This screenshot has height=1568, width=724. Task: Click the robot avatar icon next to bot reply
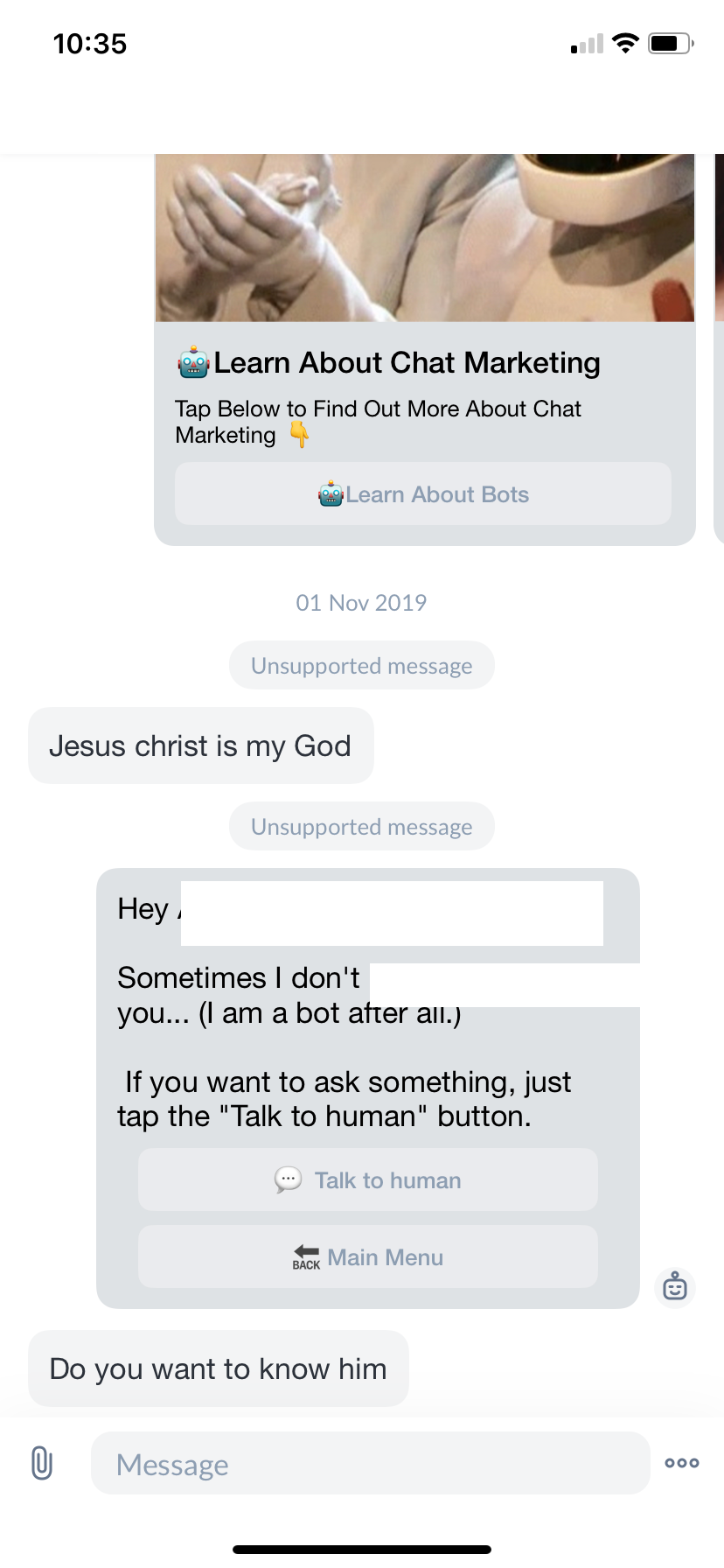(x=674, y=1287)
